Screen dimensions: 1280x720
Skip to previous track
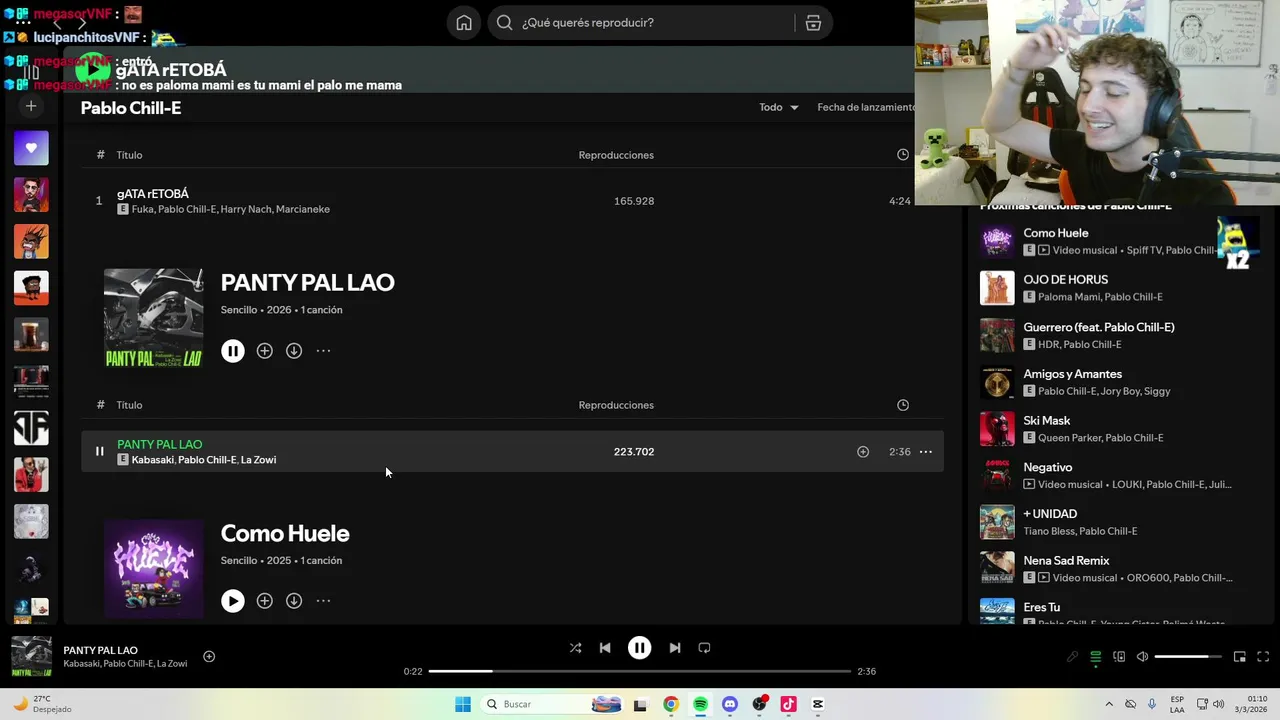605,648
